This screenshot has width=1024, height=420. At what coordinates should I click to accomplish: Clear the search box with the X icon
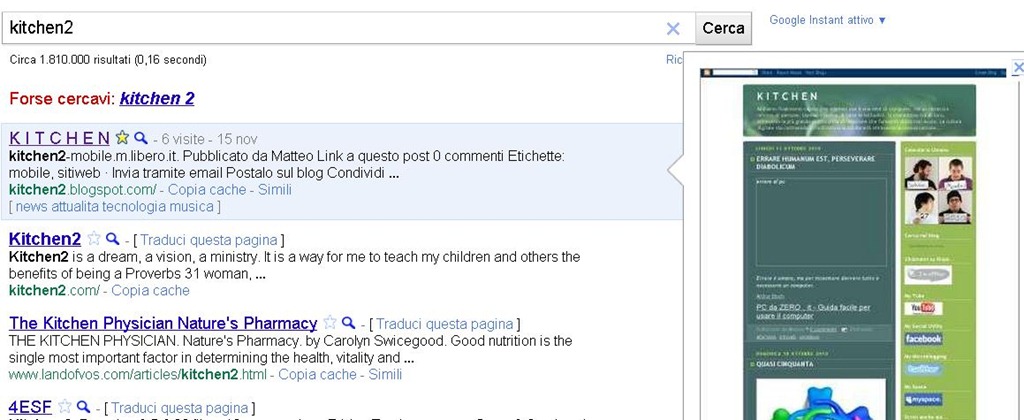coord(673,29)
